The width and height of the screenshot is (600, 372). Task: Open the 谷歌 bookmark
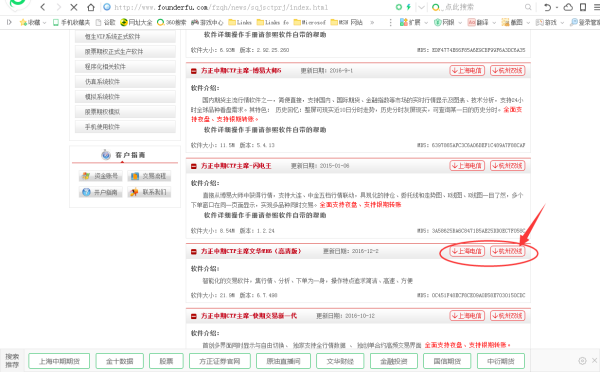[106, 23]
